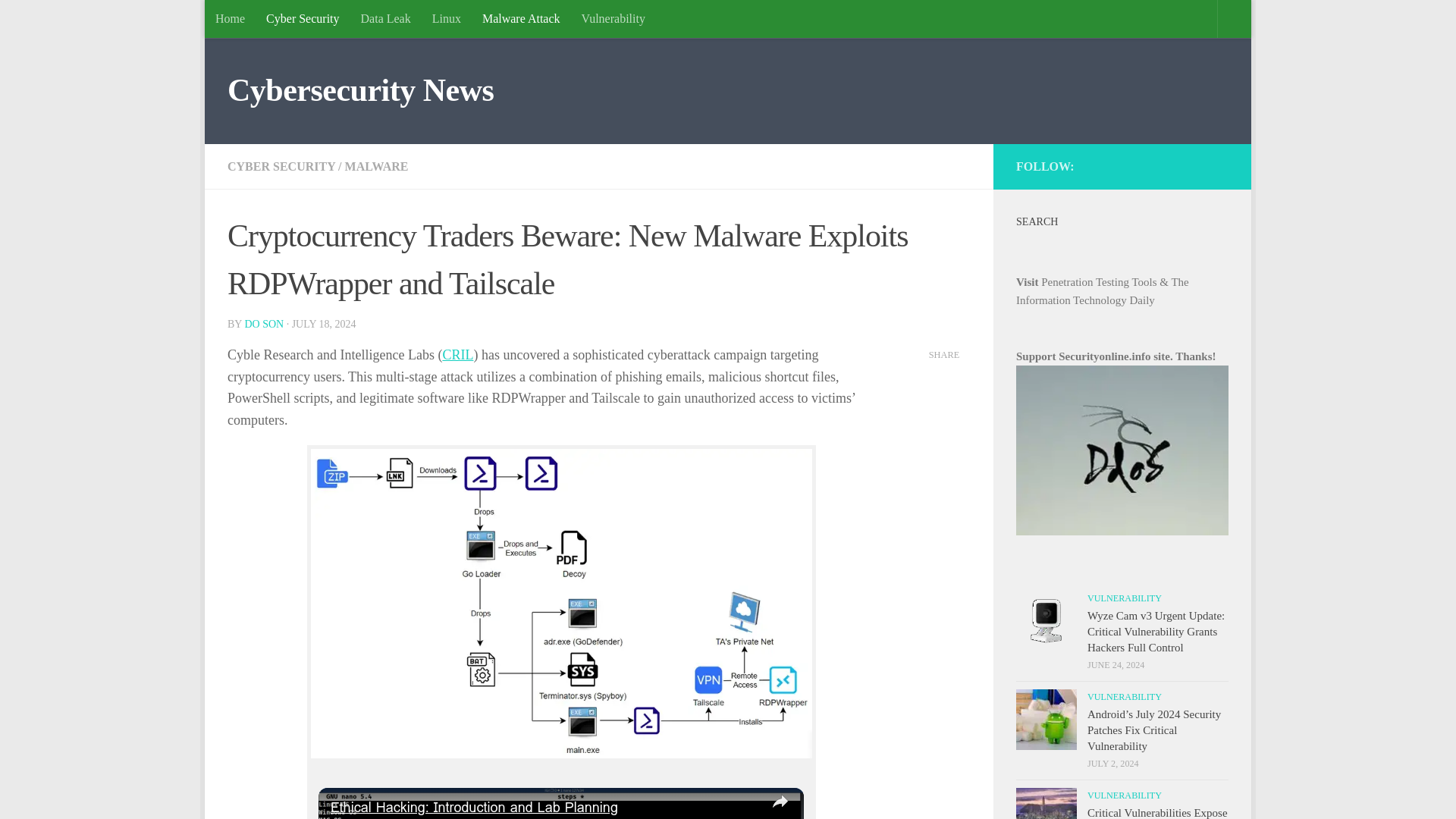Click the Android robot thumbnail image
The height and width of the screenshot is (819, 1456).
point(1046,720)
